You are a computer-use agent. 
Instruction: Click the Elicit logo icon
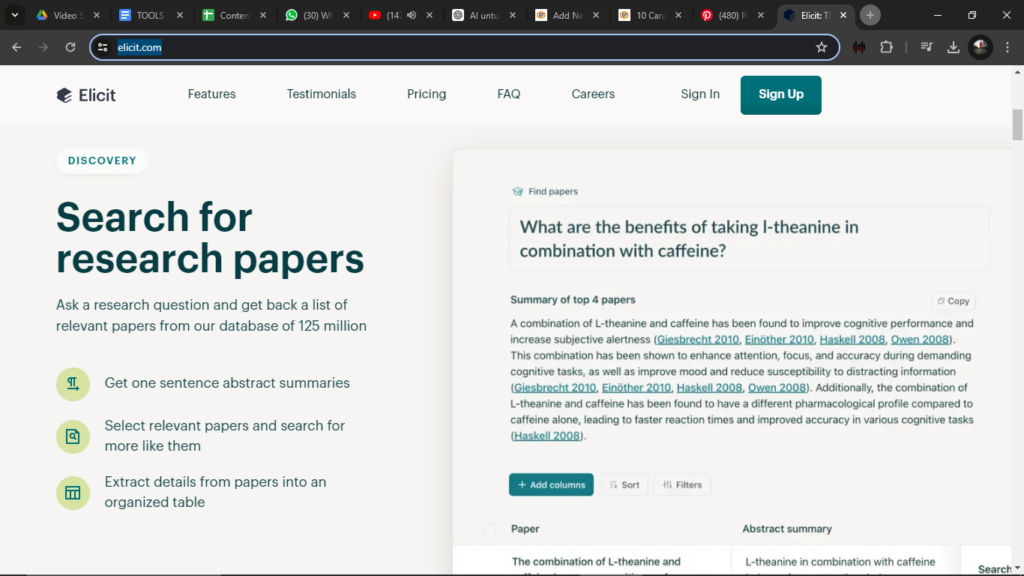point(64,95)
